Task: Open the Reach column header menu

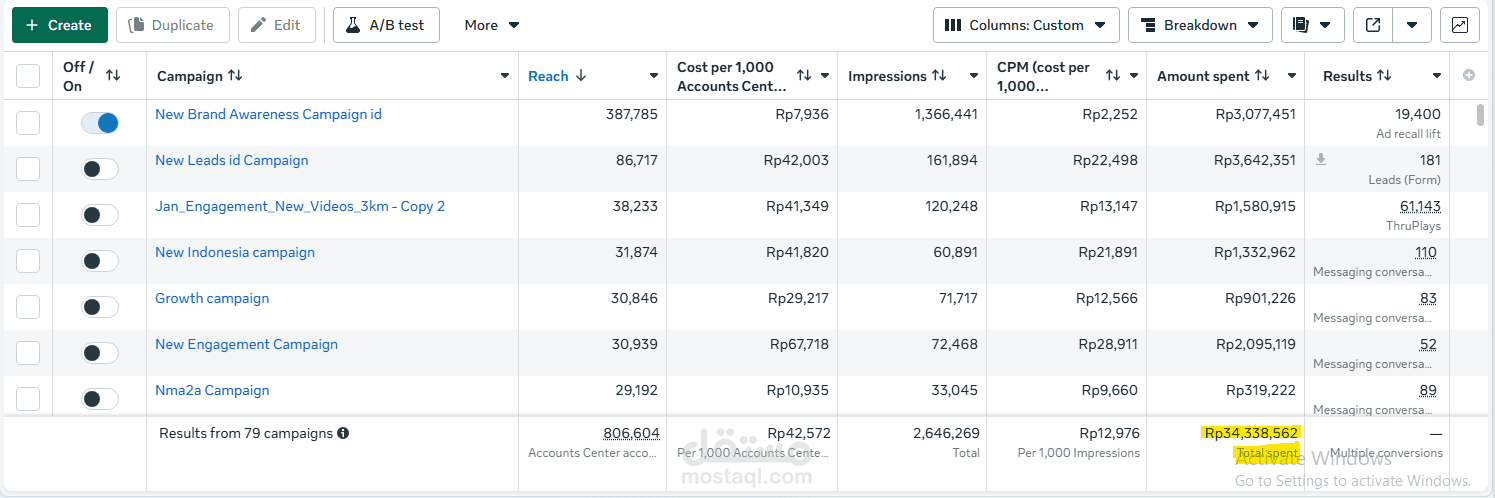Action: tap(654, 76)
